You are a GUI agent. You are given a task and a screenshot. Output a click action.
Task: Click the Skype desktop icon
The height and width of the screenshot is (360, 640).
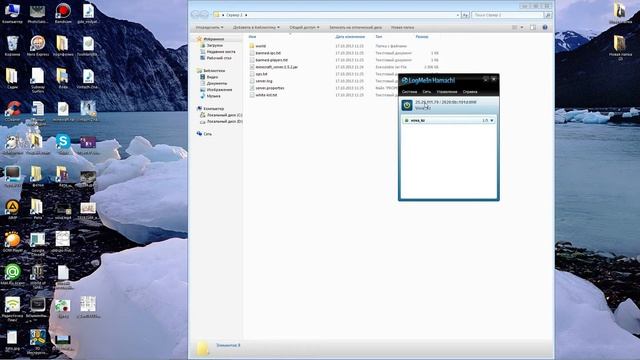point(63,144)
